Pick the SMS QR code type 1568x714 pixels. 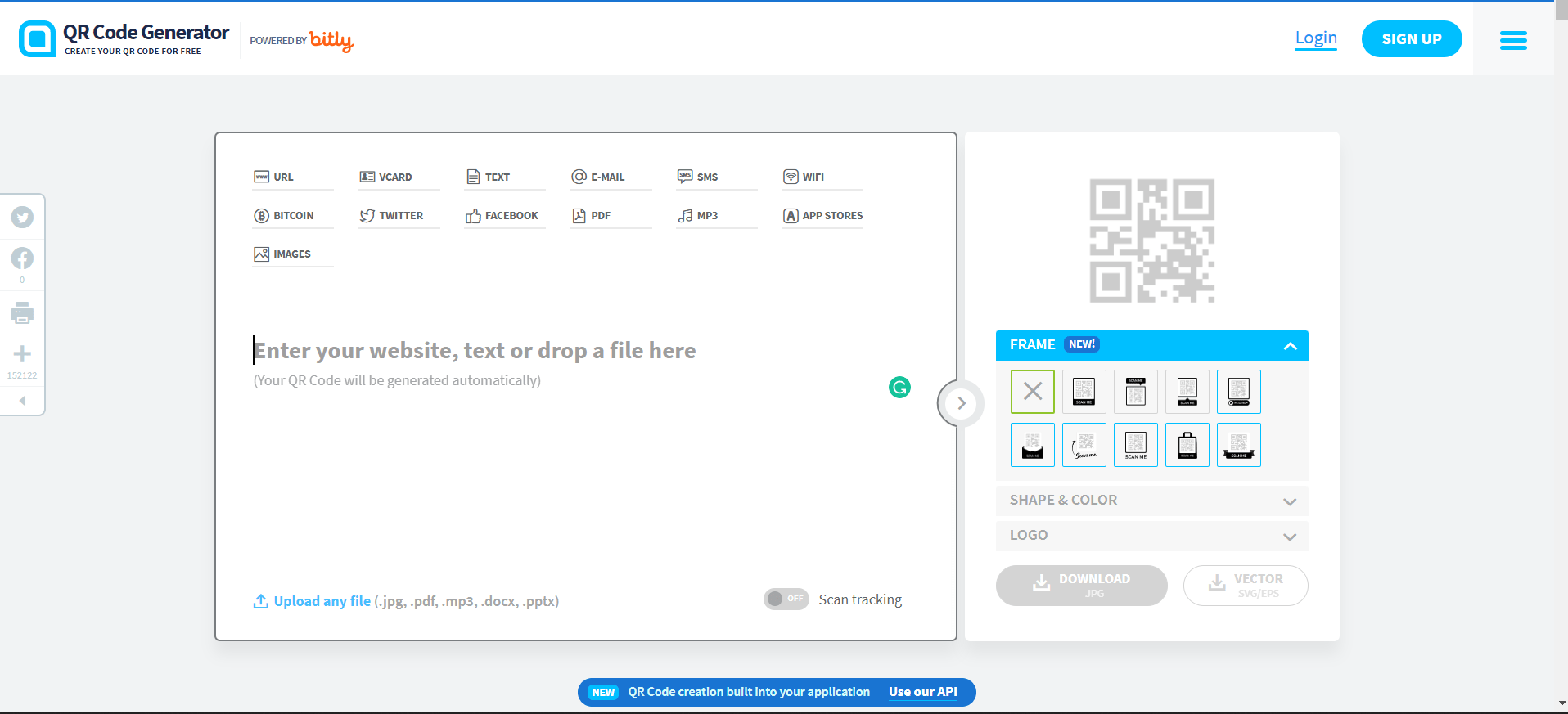(717, 177)
